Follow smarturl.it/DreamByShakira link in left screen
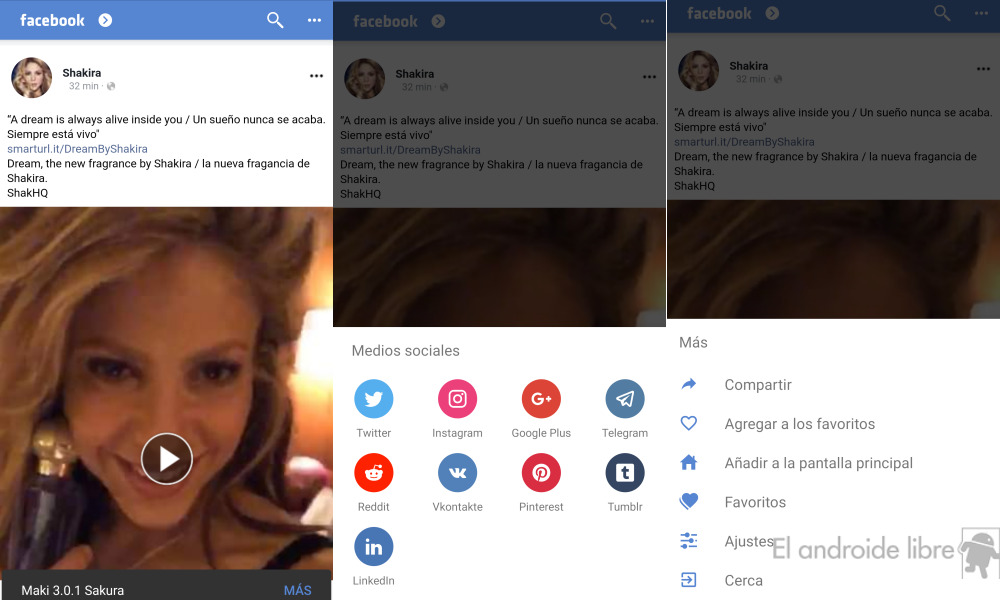The width and height of the screenshot is (1000, 600). [x=77, y=149]
